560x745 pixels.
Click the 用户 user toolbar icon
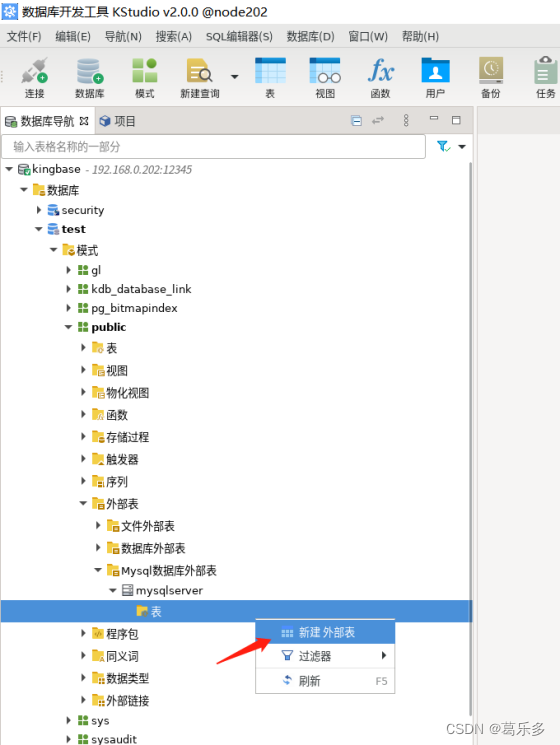pyautogui.click(x=435, y=78)
